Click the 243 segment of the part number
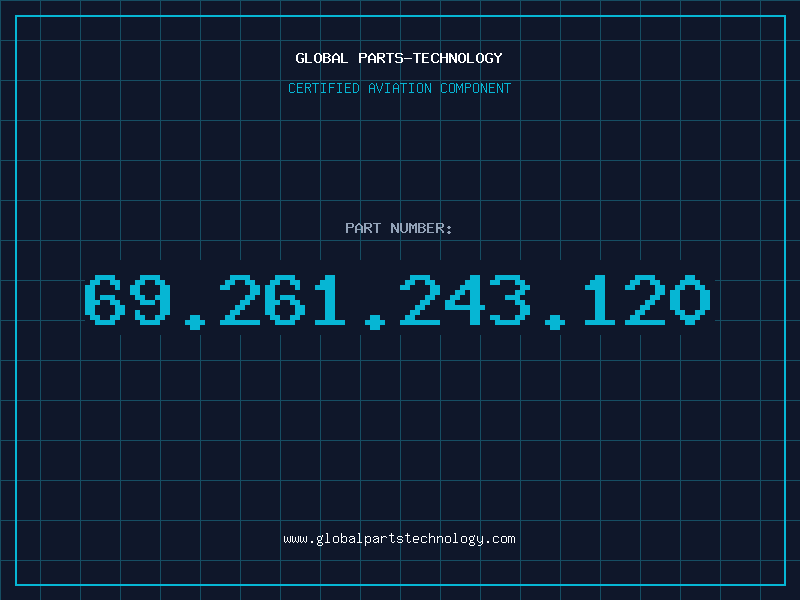The height and width of the screenshot is (600, 800). click(x=464, y=299)
